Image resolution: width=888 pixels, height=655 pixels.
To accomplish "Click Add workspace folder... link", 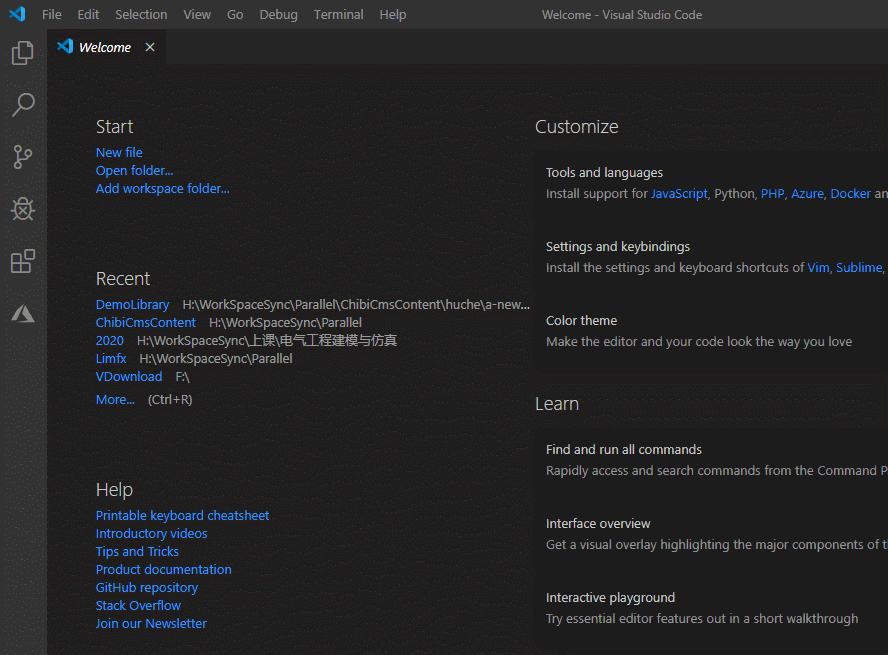I will tap(163, 189).
